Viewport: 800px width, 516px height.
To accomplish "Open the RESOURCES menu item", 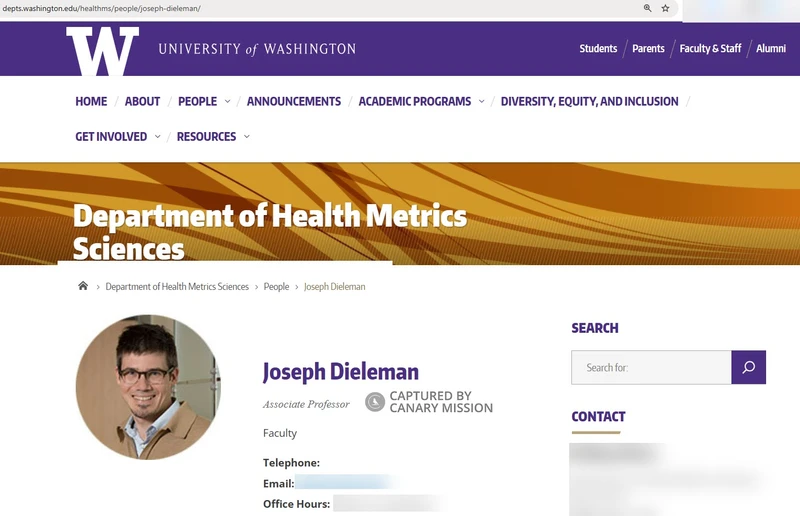I will point(206,137).
